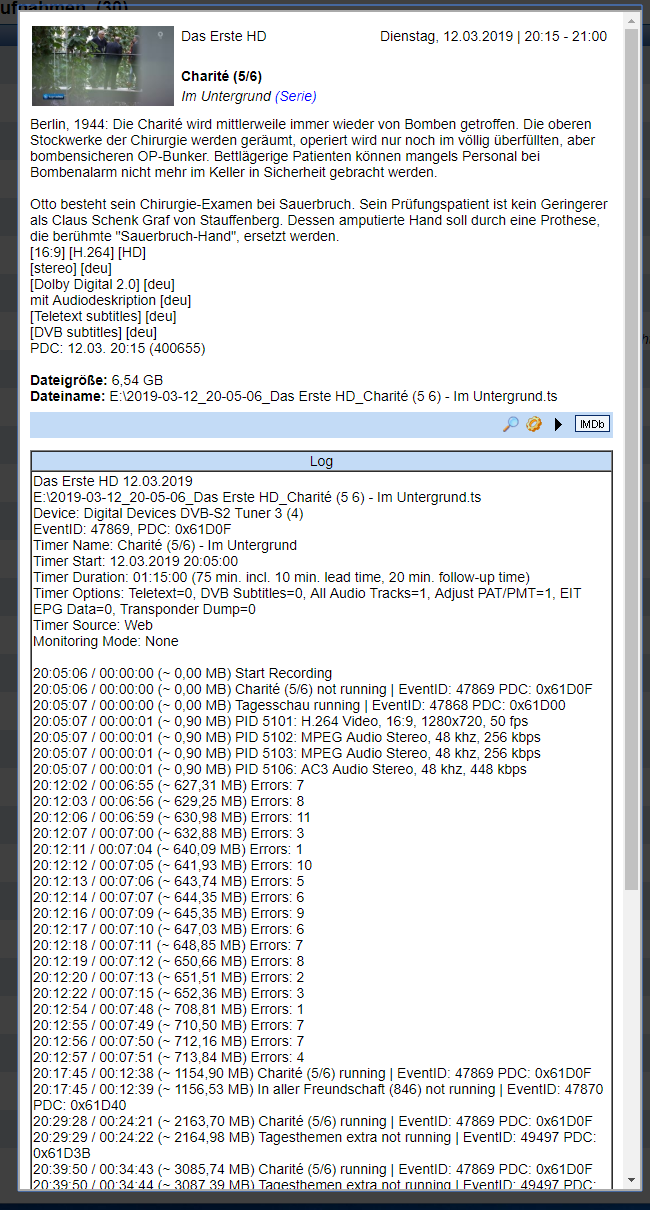The width and height of the screenshot is (650, 1210).
Task: Click the Log section header
Action: click(322, 461)
